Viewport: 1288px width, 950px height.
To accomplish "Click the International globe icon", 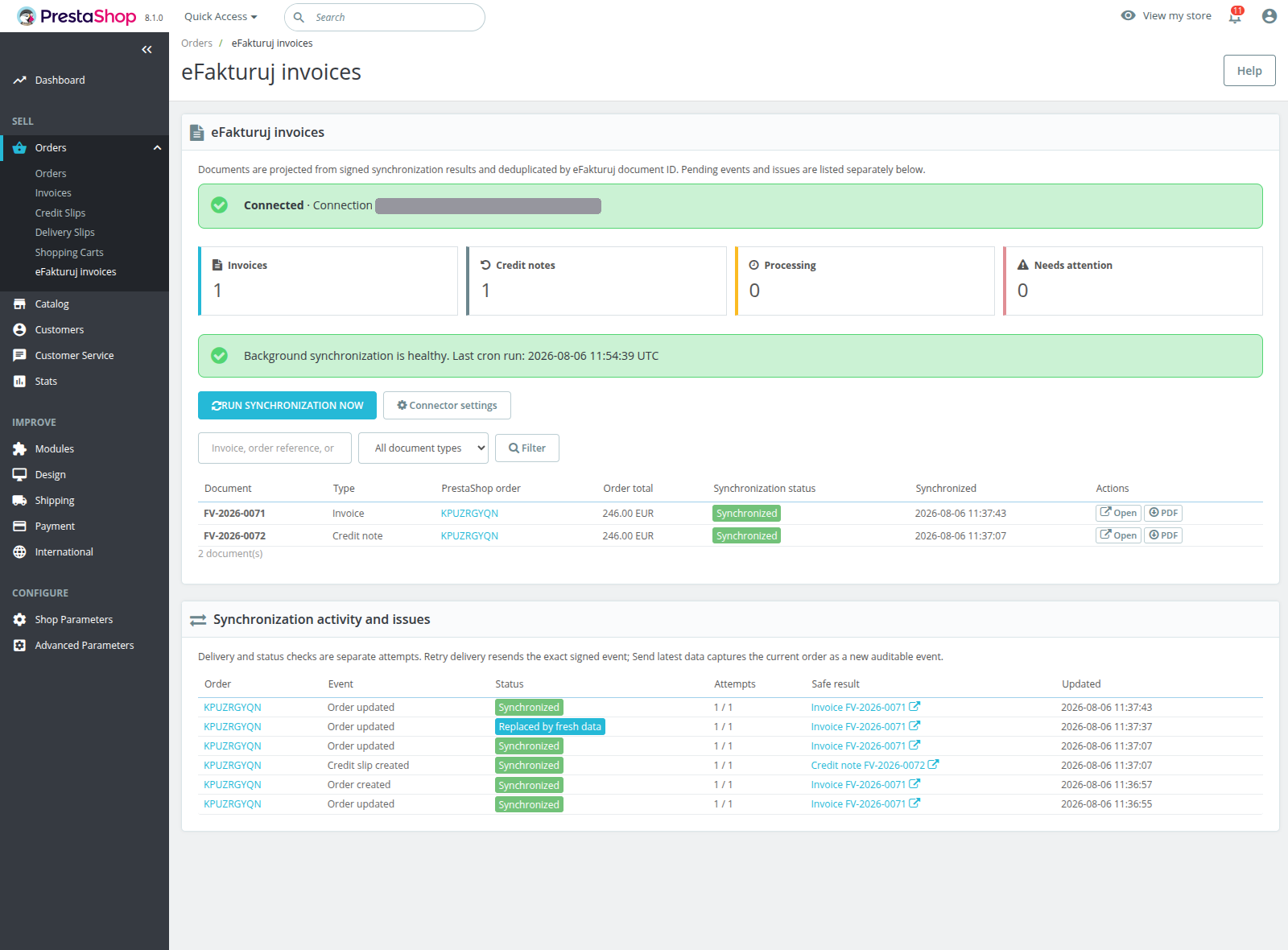I will (19, 552).
